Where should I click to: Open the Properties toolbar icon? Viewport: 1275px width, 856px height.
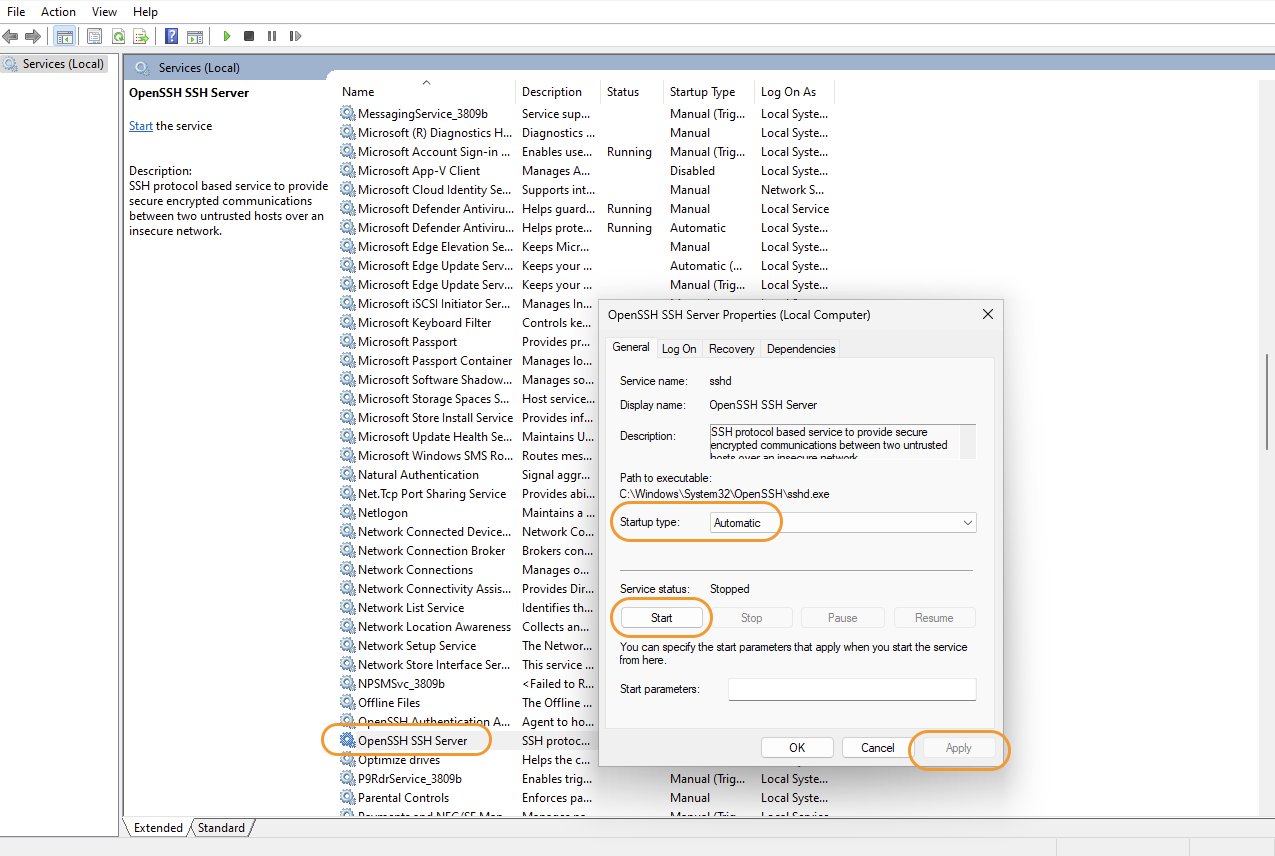point(95,36)
